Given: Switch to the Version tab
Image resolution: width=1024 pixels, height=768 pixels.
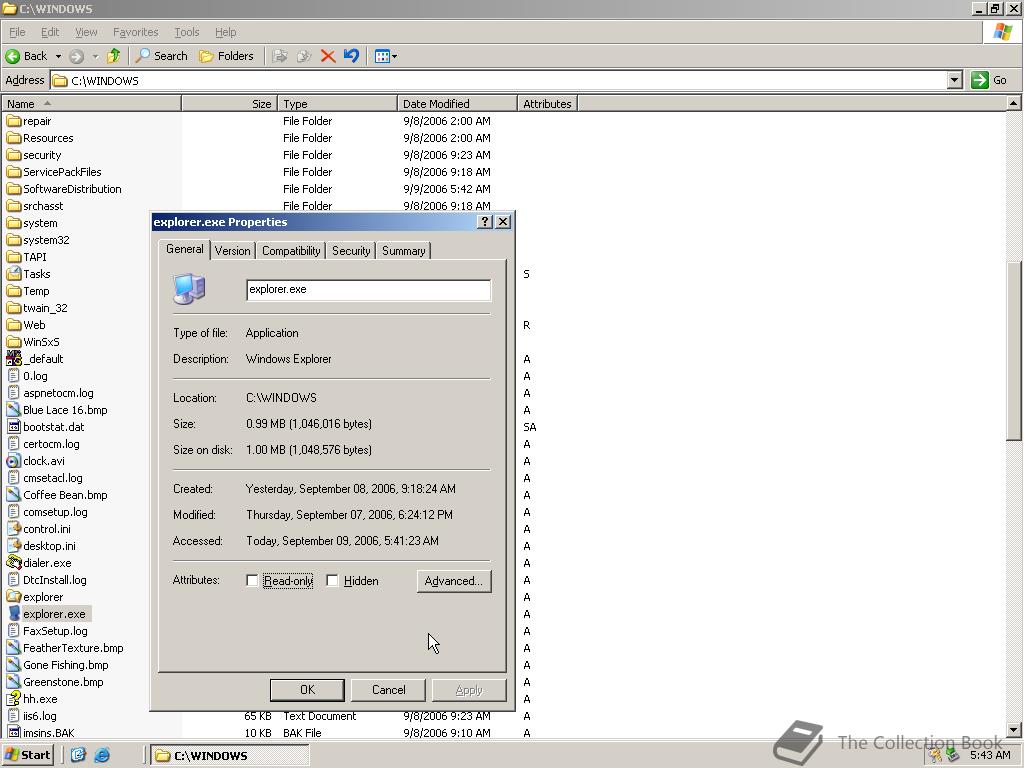Looking at the screenshot, I should [x=232, y=251].
